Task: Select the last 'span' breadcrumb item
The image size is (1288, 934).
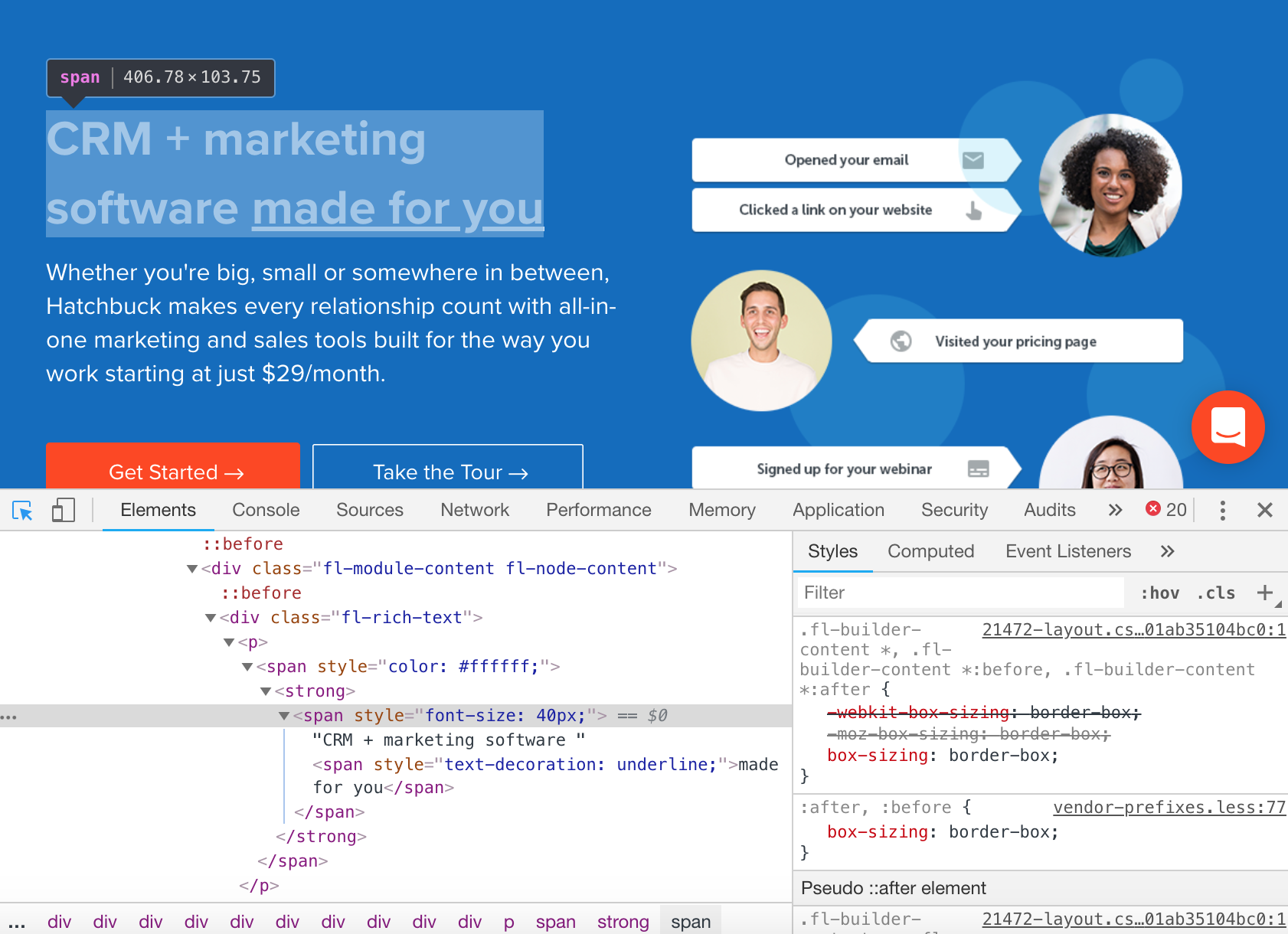Action: point(691,922)
